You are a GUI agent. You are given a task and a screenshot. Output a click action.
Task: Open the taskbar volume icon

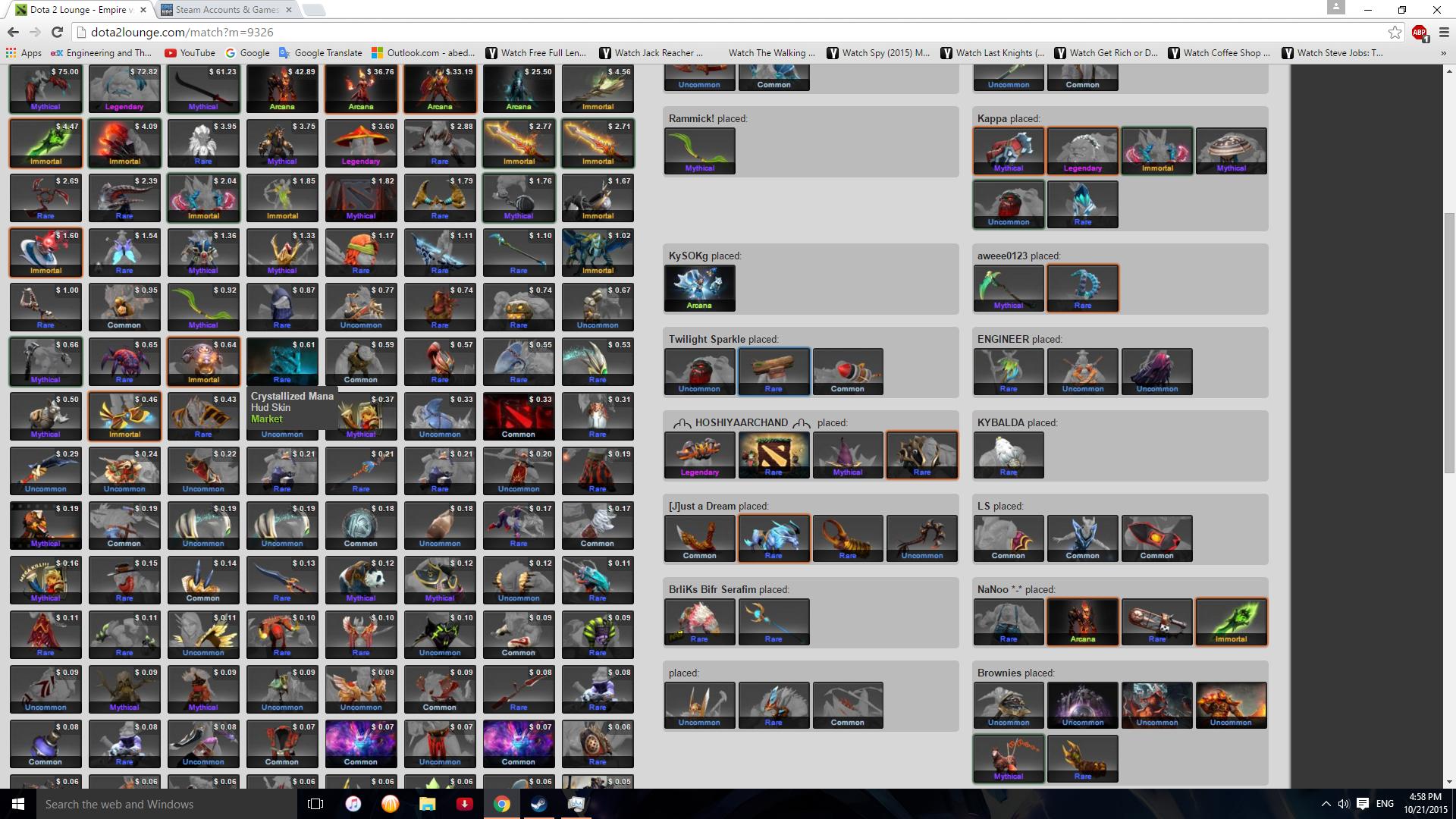[1343, 804]
